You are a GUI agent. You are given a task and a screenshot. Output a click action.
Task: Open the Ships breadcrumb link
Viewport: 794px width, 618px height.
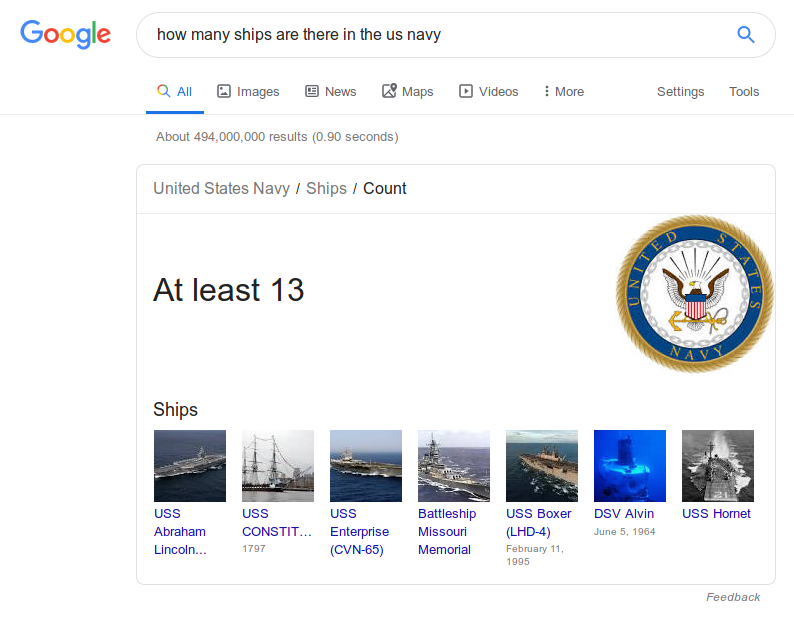tap(326, 188)
